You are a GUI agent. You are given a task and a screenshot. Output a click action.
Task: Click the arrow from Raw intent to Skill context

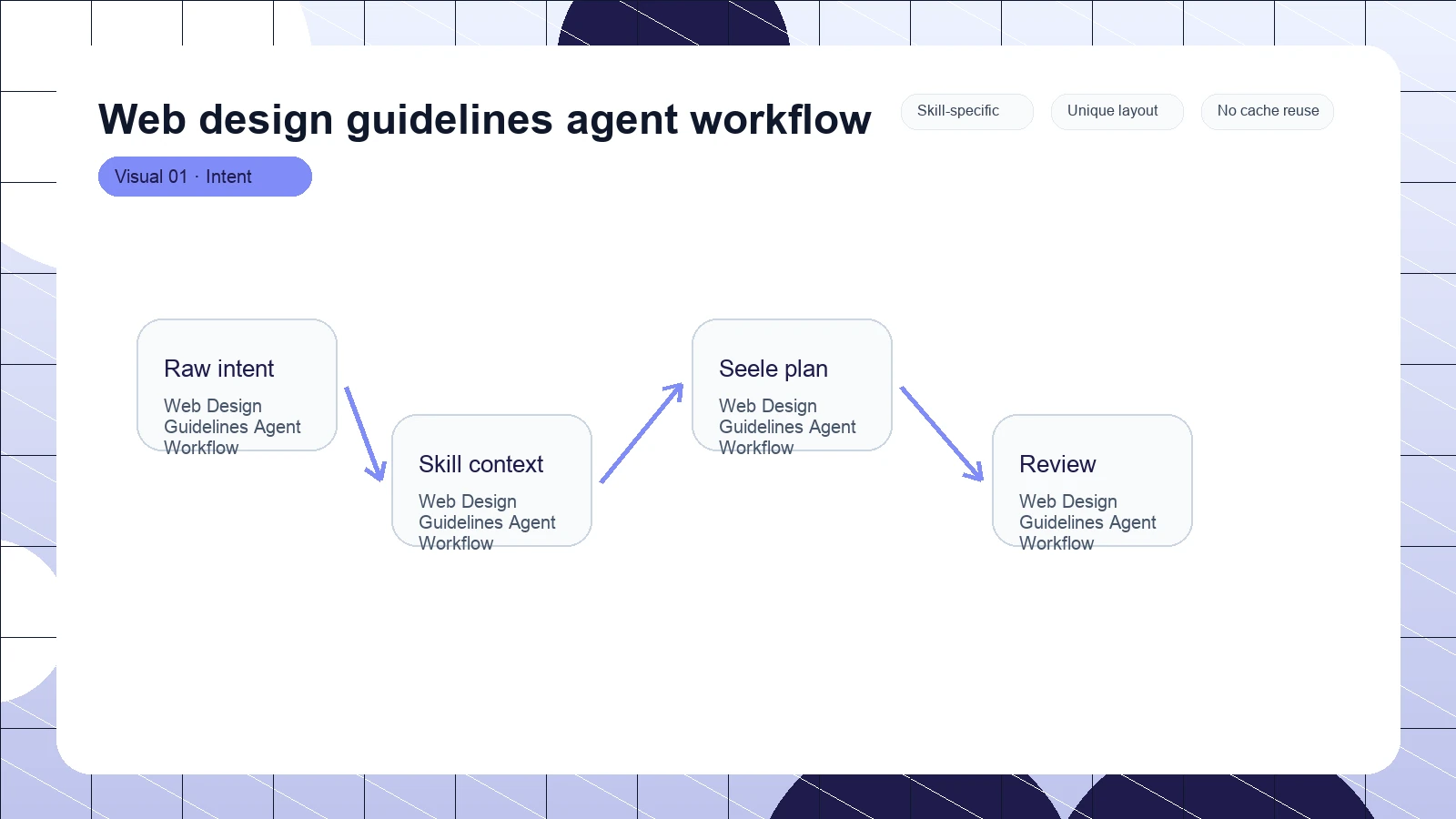click(365, 434)
